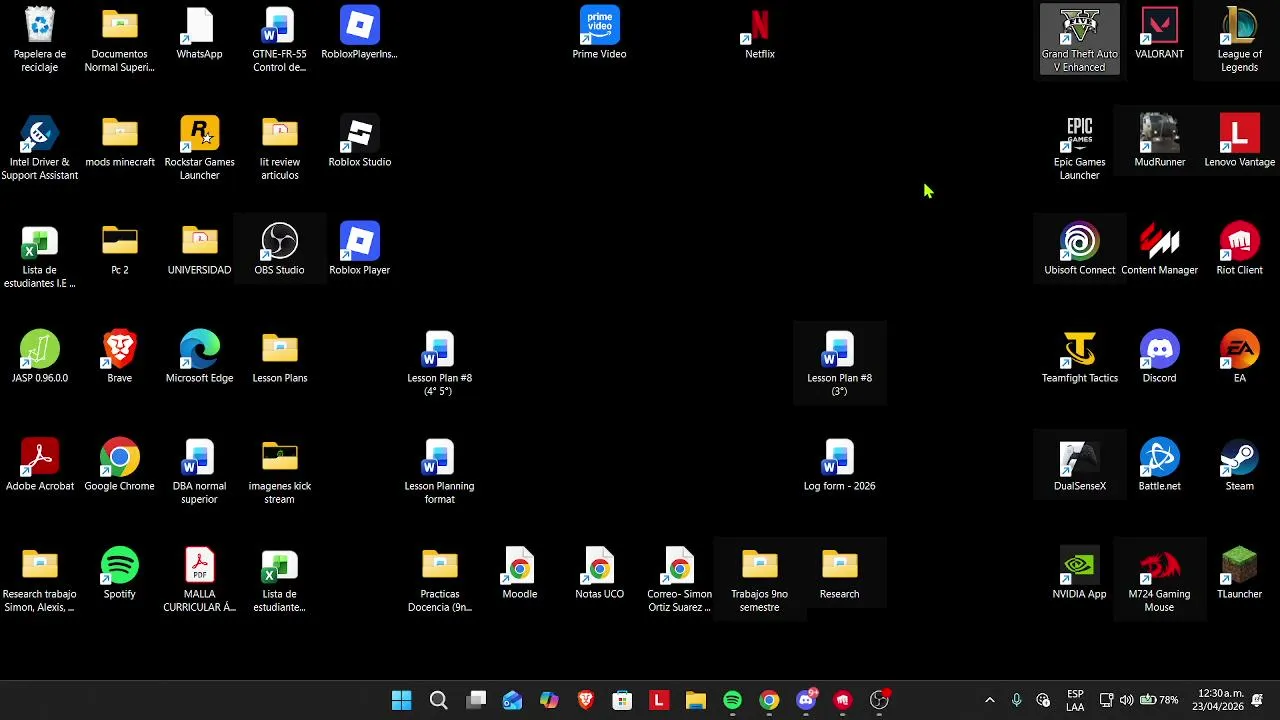Viewport: 1280px width, 720px height.
Task: Select Log form - 2026 document
Action: 840,466
